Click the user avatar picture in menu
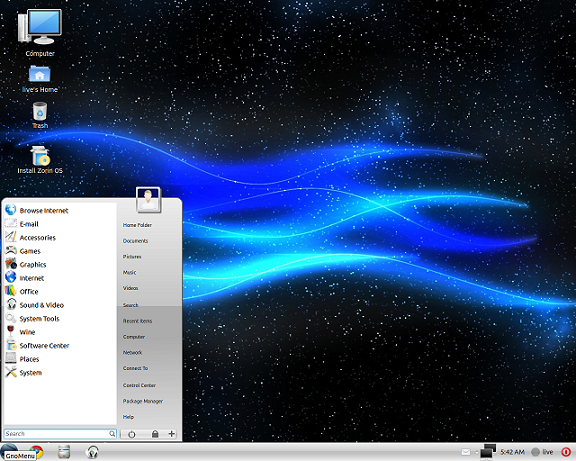576x461 pixels. click(x=148, y=199)
